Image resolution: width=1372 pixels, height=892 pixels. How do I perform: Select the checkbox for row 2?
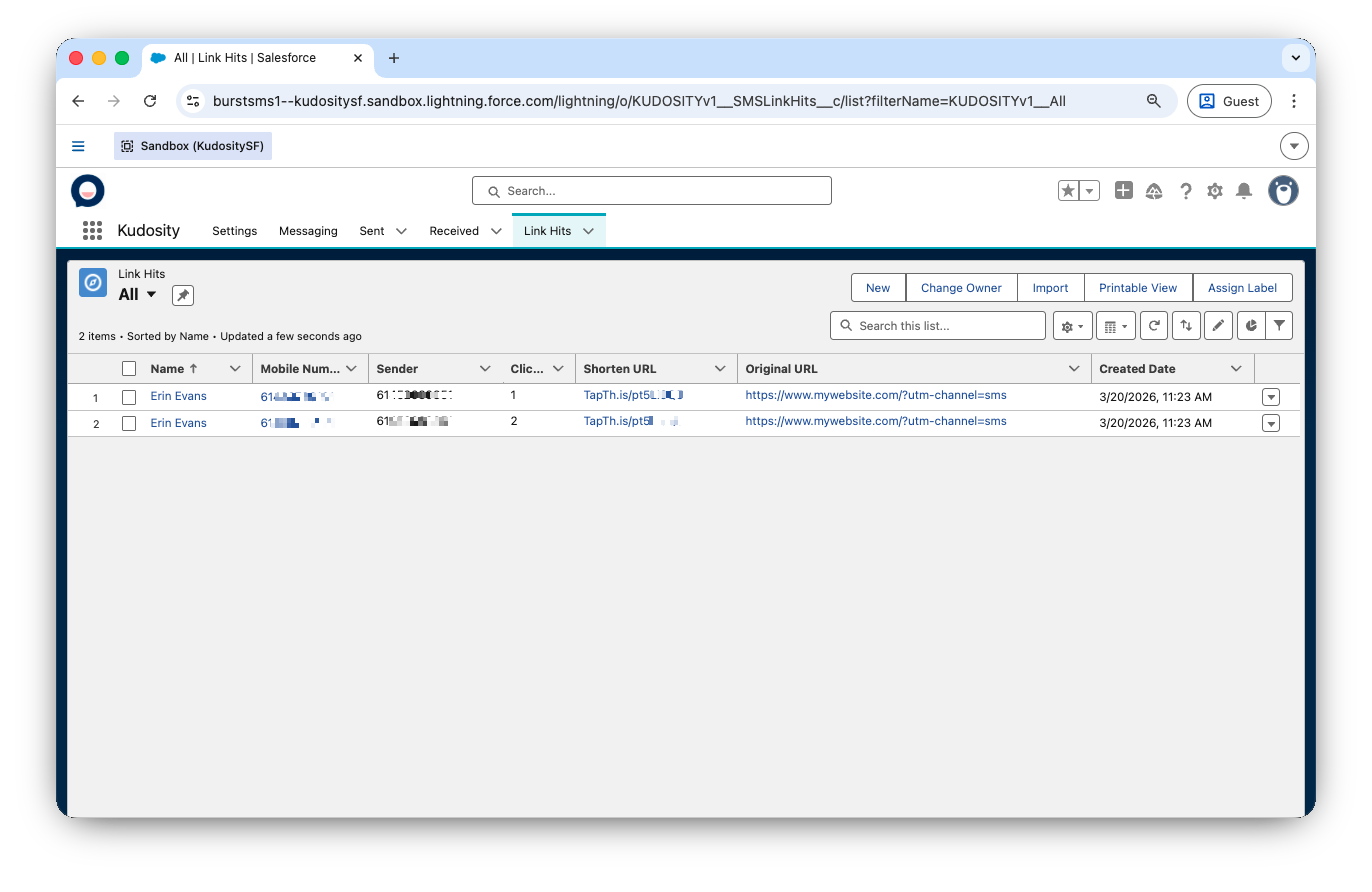[129, 424]
